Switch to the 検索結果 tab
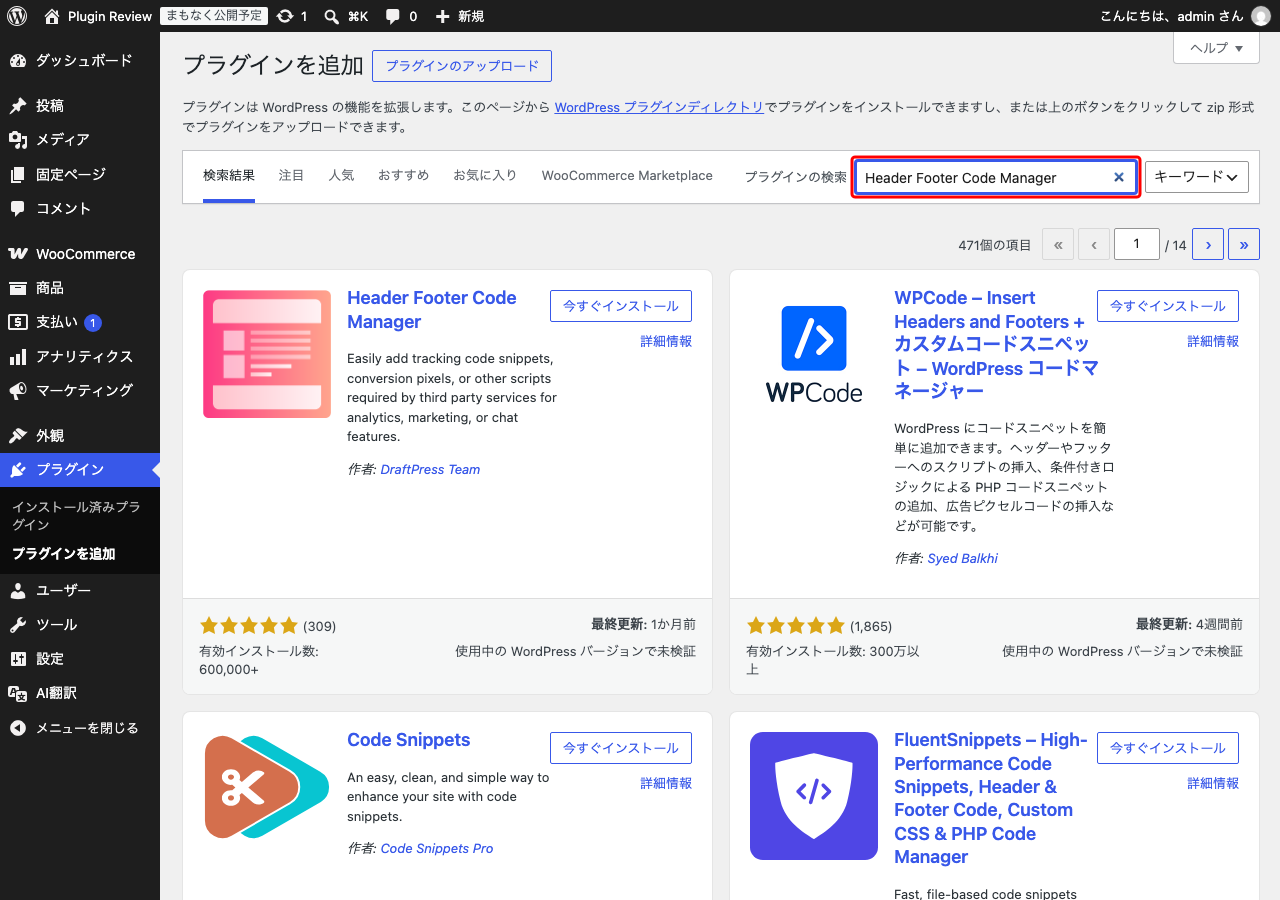This screenshot has height=900, width=1280. (x=229, y=176)
